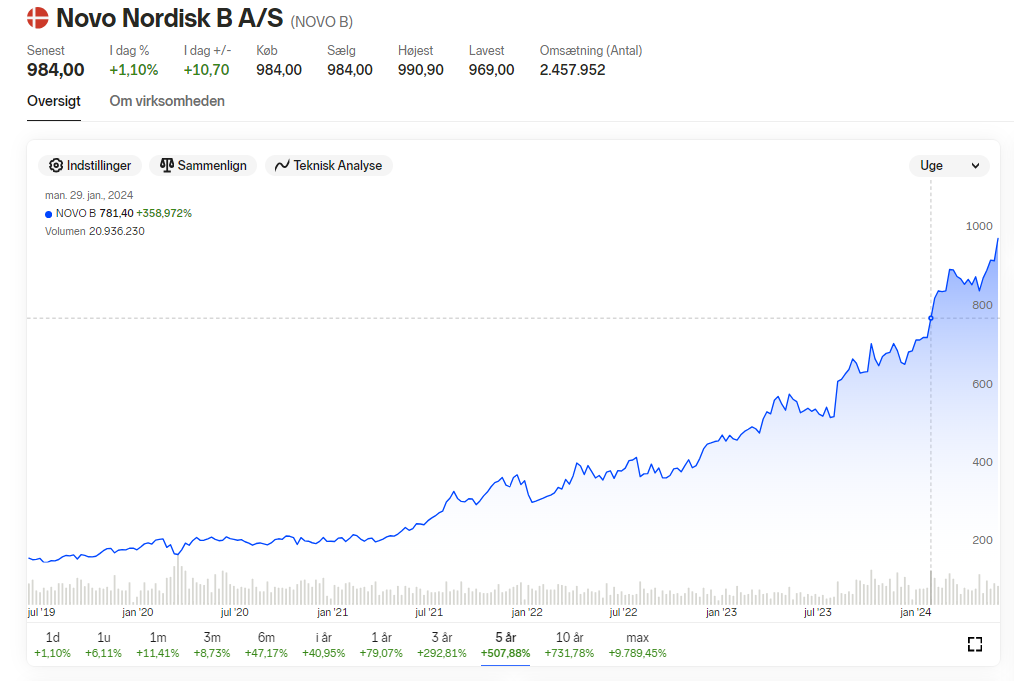
Task: Click the jul '21 axis label
Action: 429,612
